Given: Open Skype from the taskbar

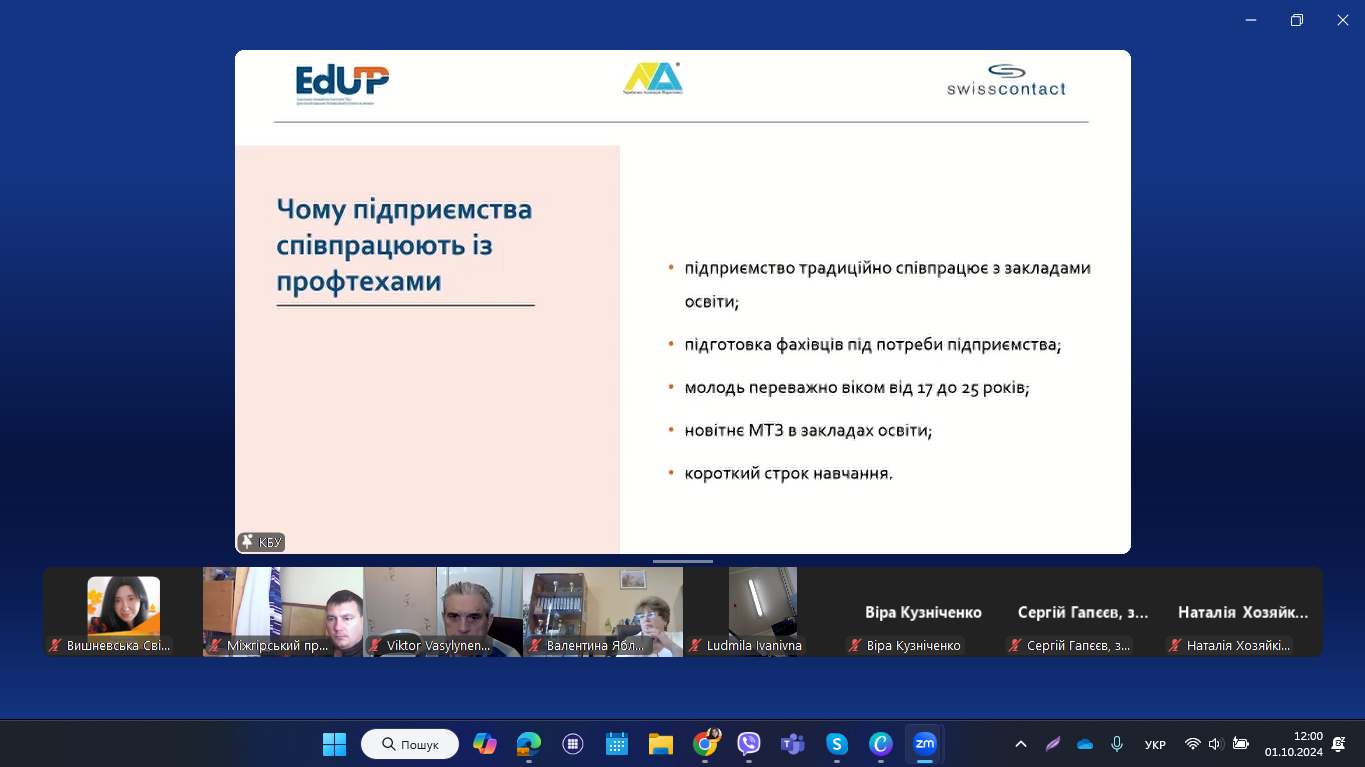Looking at the screenshot, I should [x=837, y=744].
